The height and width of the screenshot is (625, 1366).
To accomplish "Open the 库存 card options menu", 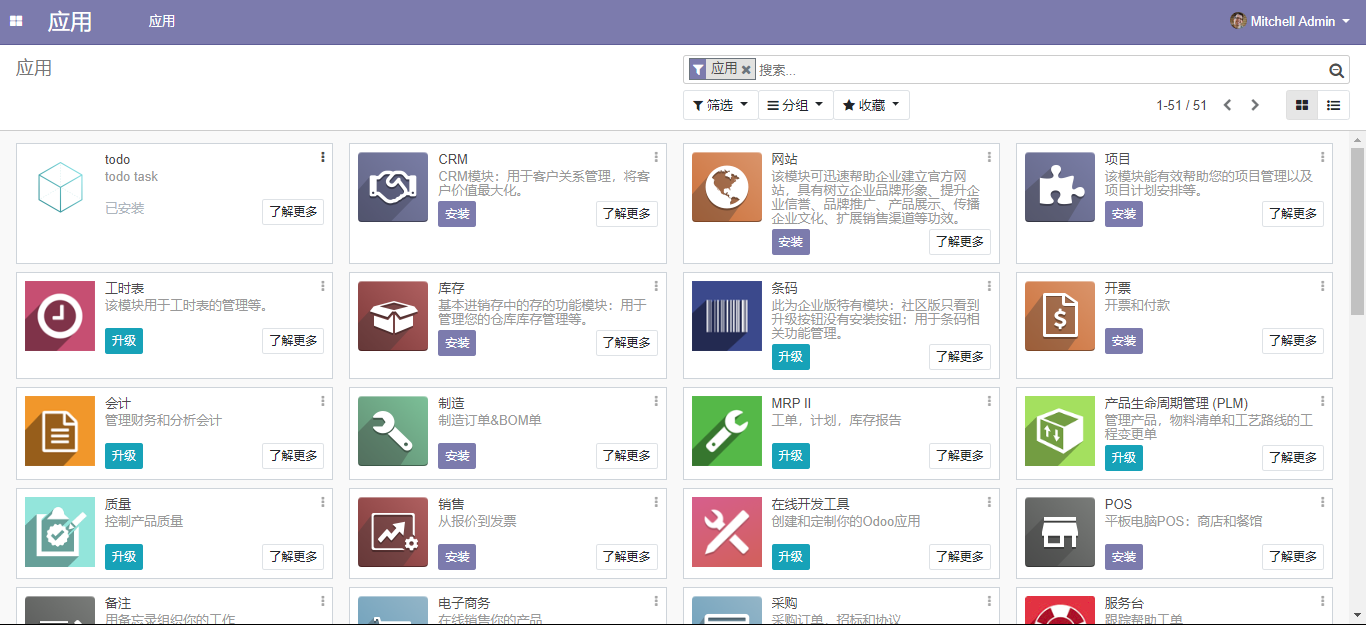I will click(x=656, y=286).
